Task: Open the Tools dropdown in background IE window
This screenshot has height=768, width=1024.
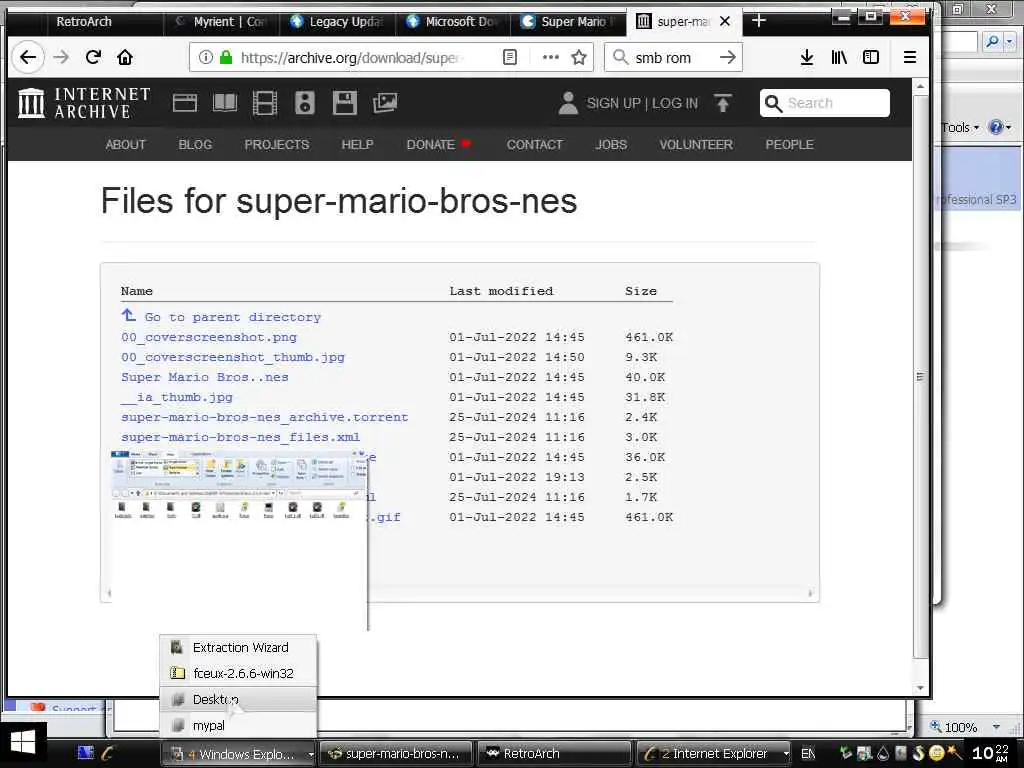Action: [961, 127]
